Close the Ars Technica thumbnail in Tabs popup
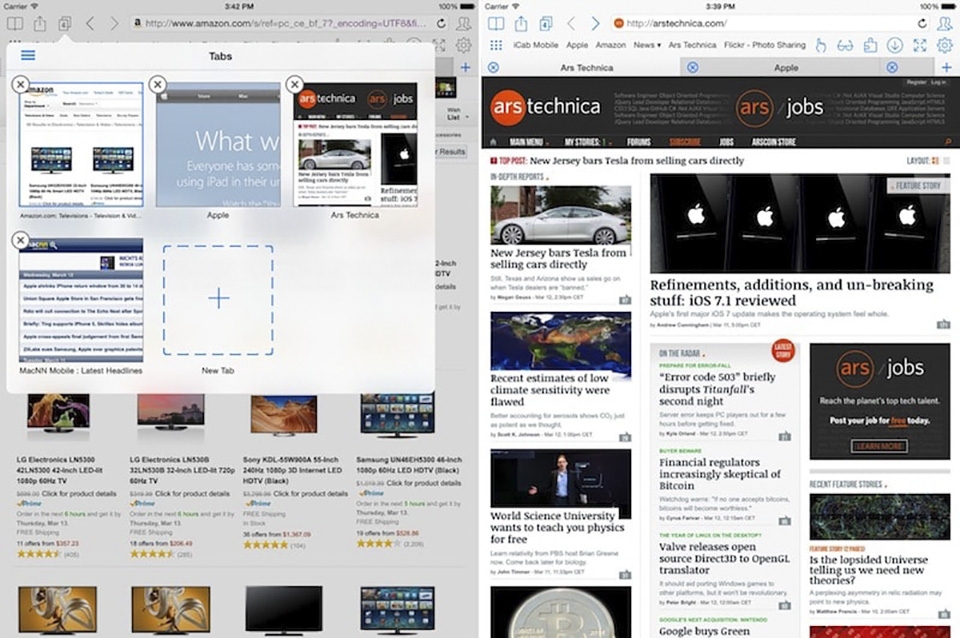This screenshot has width=960, height=638. (x=294, y=84)
